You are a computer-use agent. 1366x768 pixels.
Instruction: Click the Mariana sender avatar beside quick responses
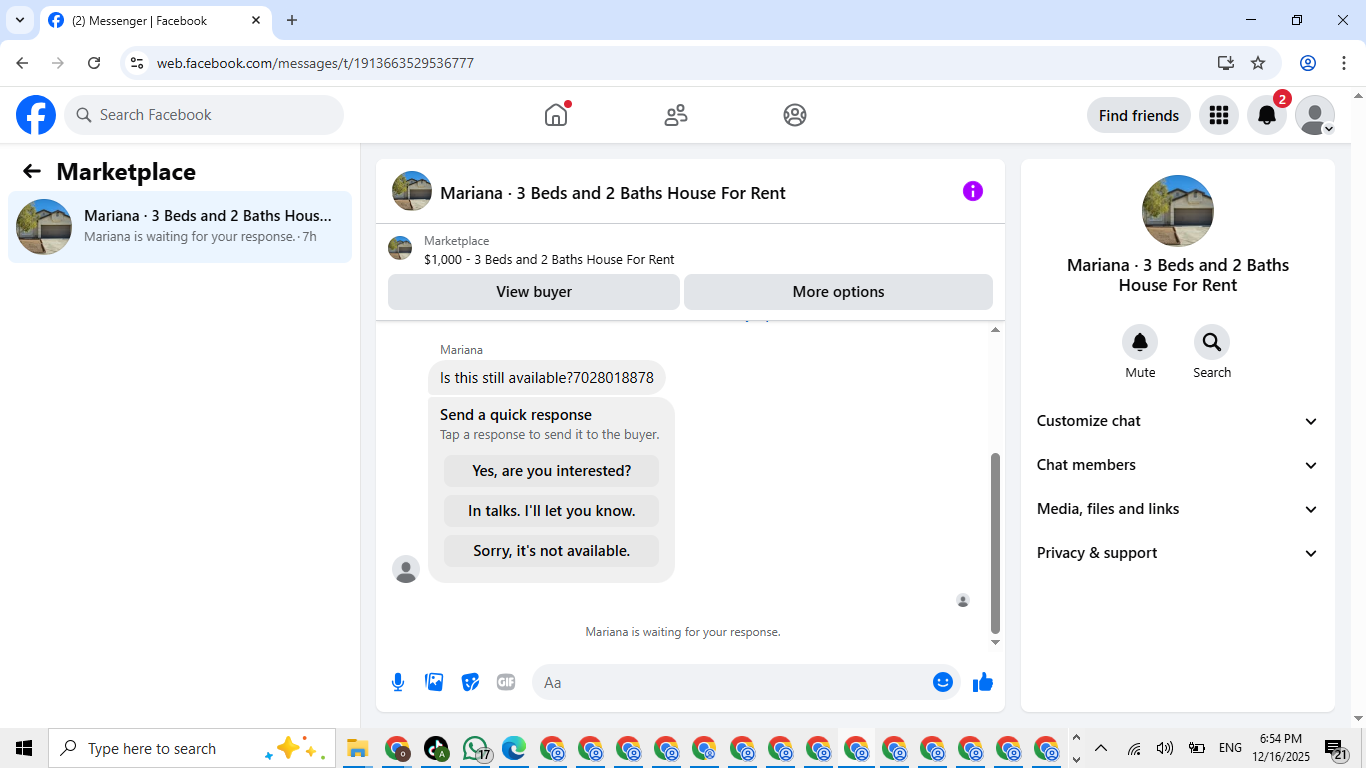click(x=406, y=569)
